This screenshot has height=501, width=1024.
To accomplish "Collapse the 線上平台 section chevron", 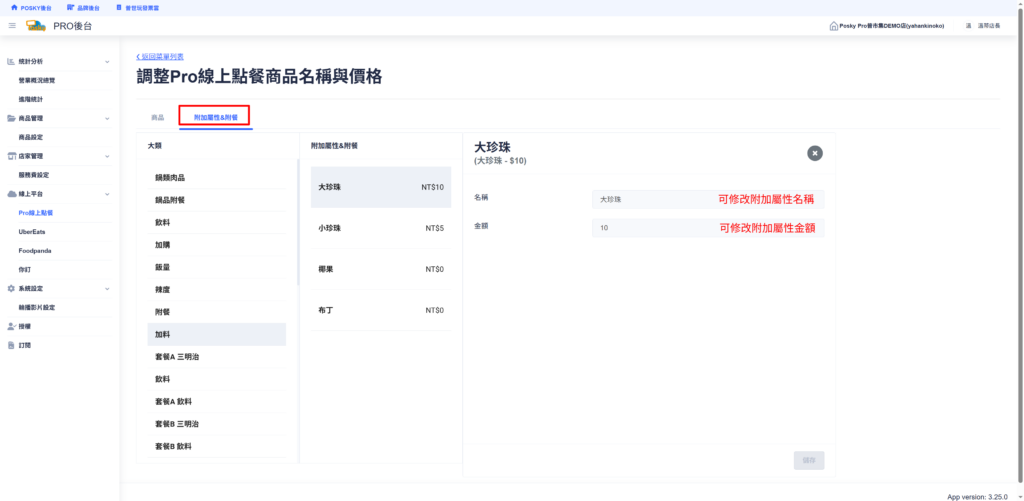I will (107, 193).
